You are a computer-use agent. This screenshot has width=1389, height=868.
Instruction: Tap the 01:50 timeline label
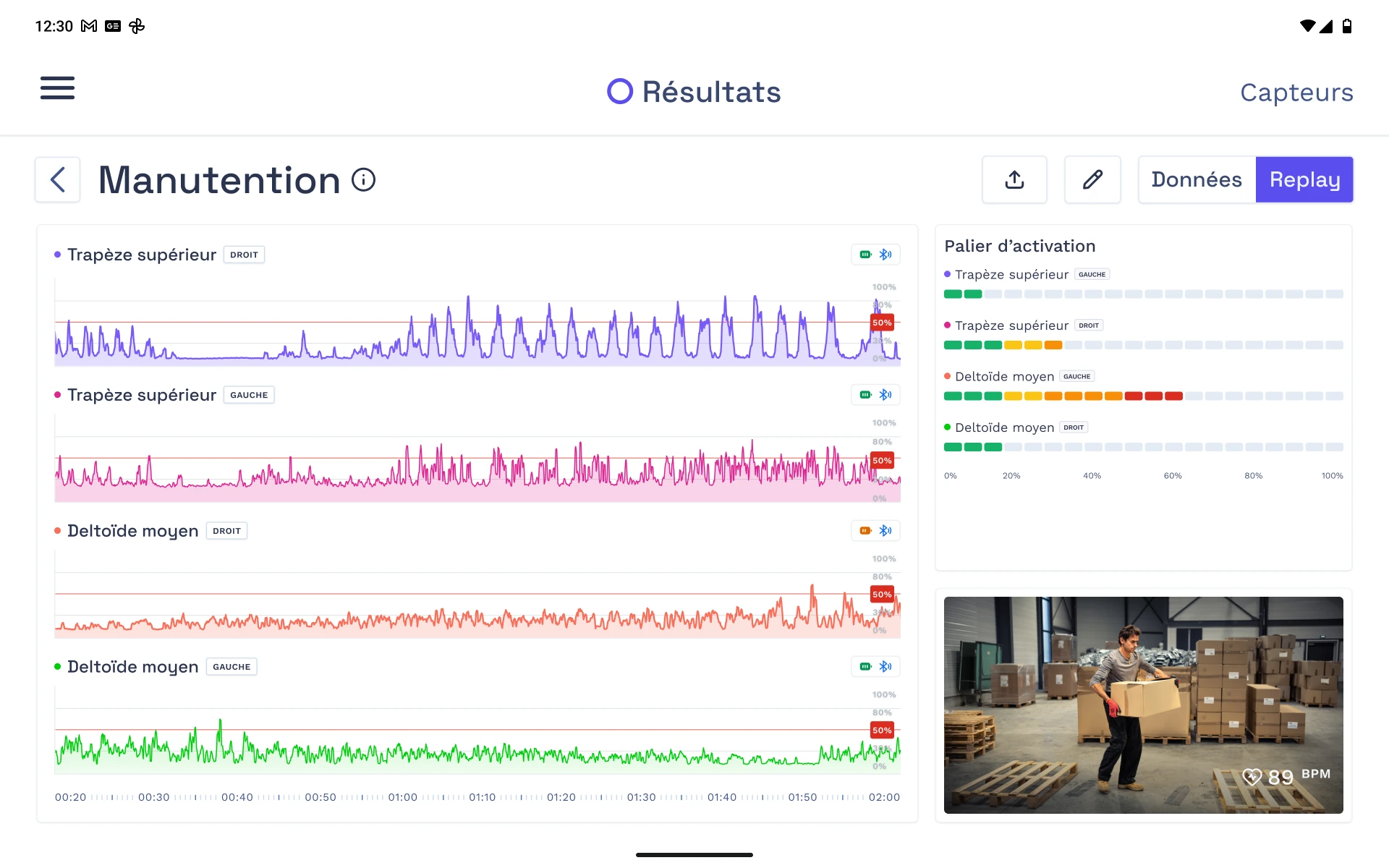[803, 797]
